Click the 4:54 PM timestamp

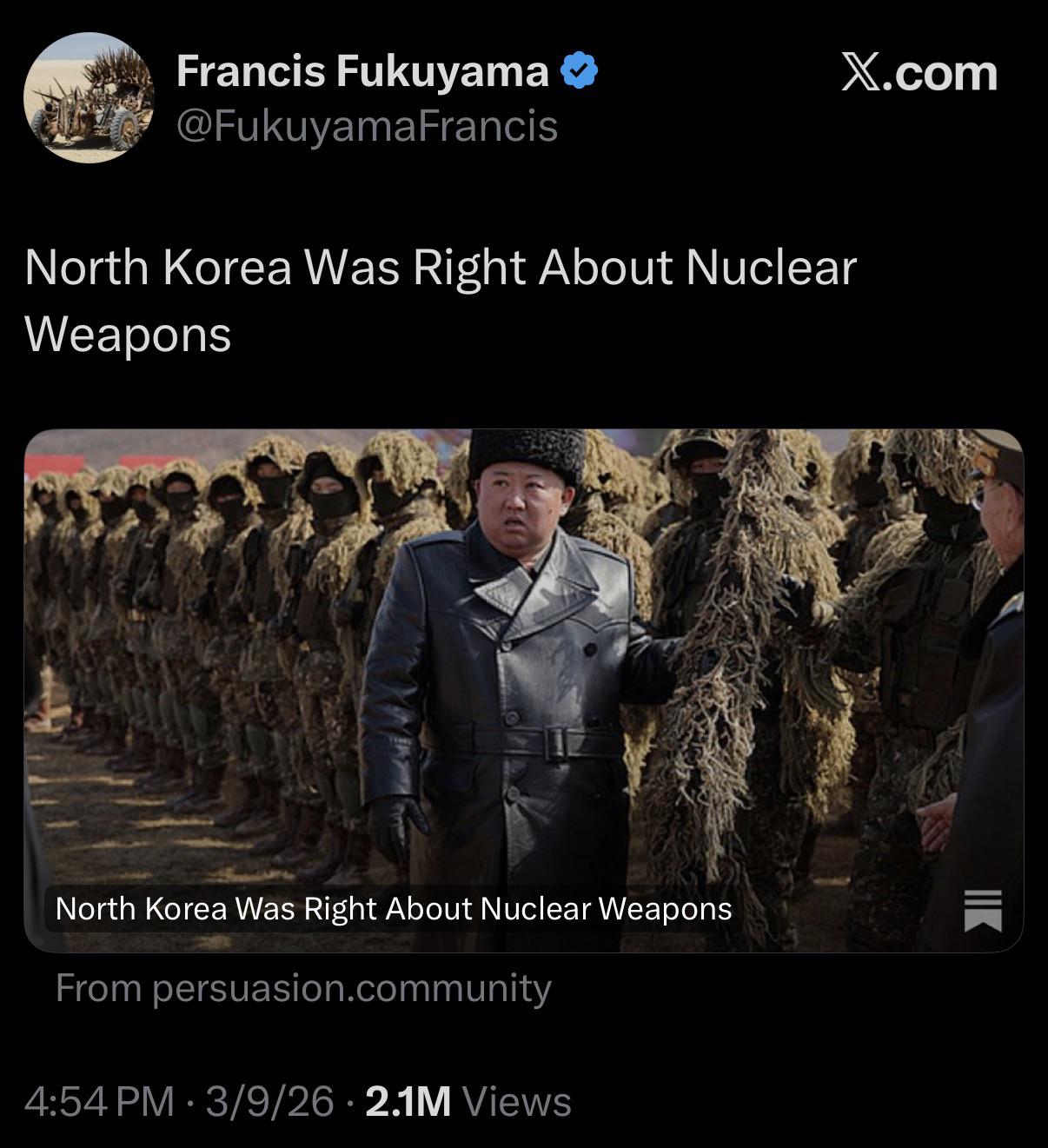click(x=99, y=1102)
